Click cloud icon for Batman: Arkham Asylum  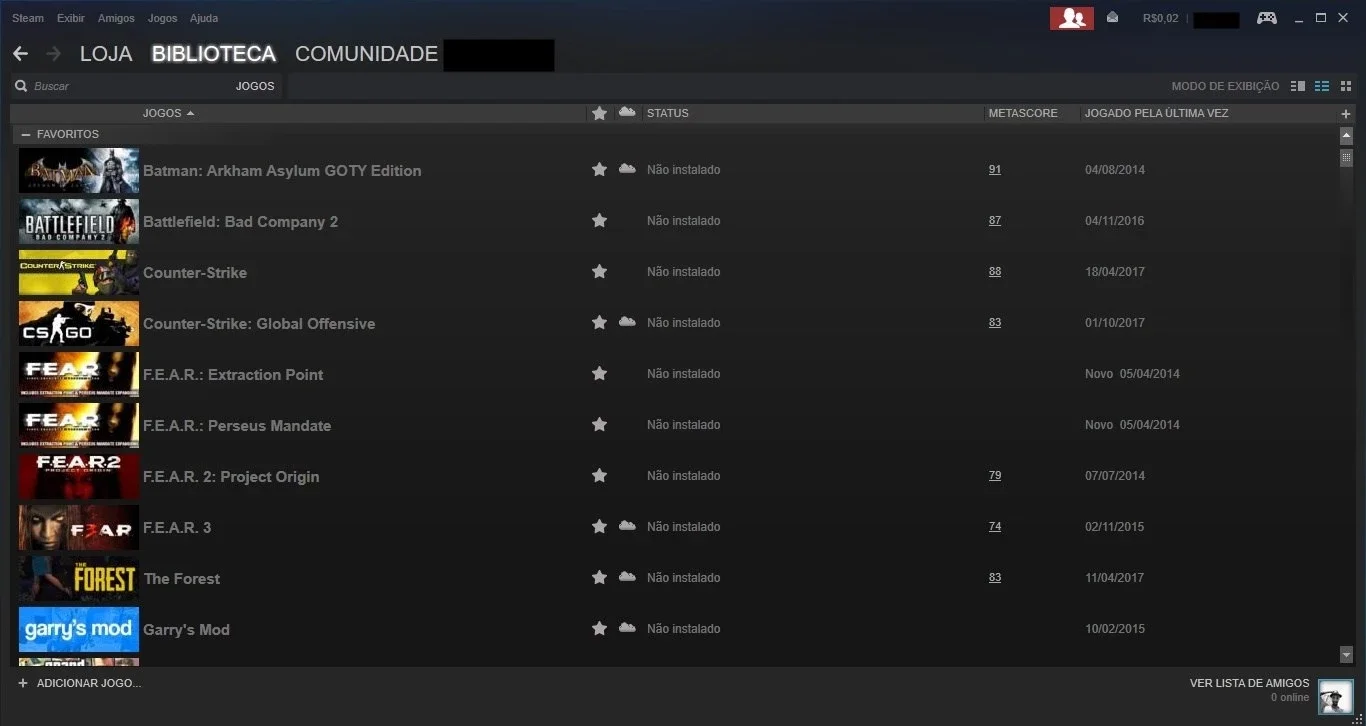point(627,169)
